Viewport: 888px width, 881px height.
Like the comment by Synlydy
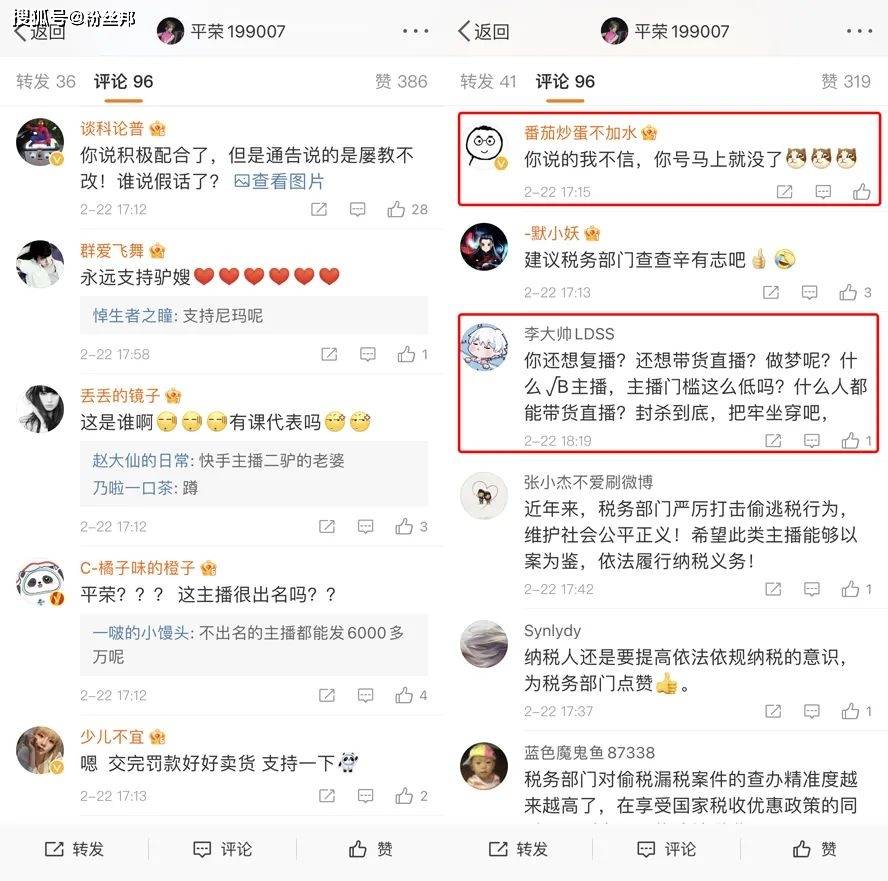[856, 711]
